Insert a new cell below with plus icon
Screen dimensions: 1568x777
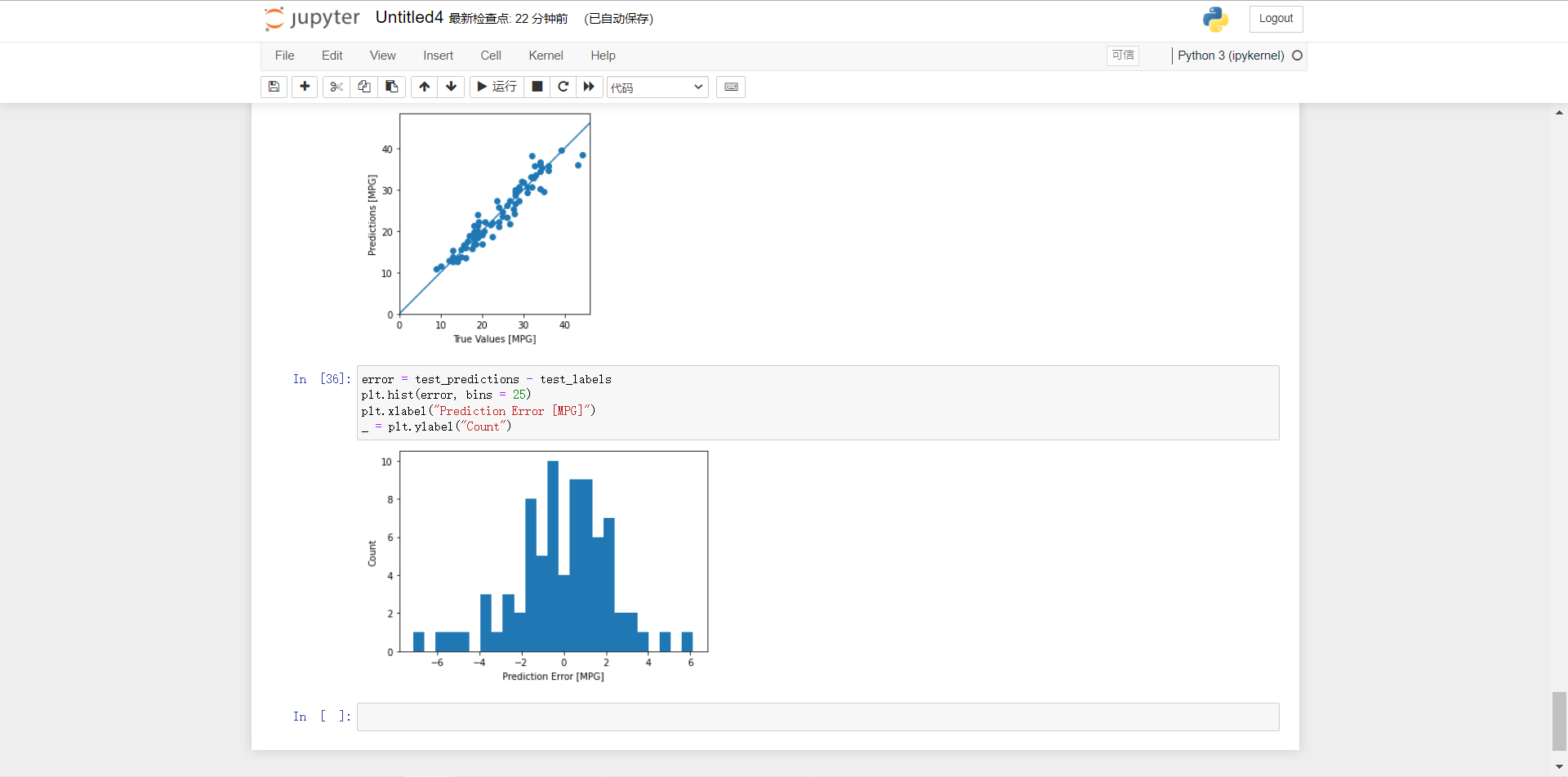305,87
